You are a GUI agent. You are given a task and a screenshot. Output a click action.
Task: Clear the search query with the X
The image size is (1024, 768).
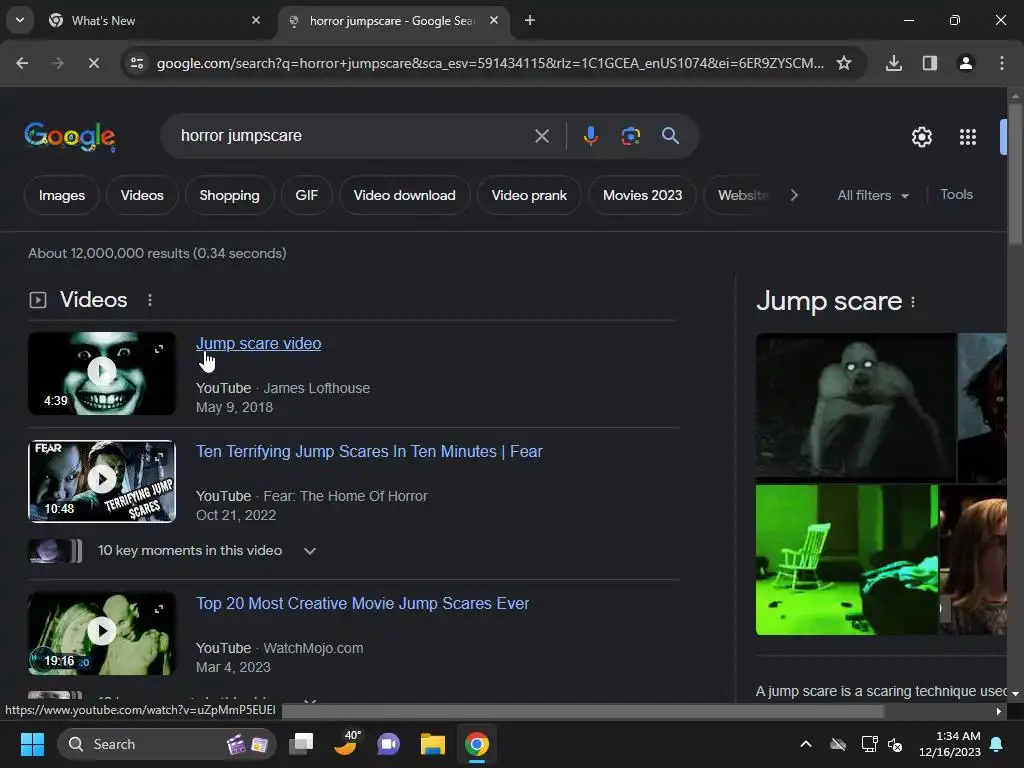[x=541, y=136]
